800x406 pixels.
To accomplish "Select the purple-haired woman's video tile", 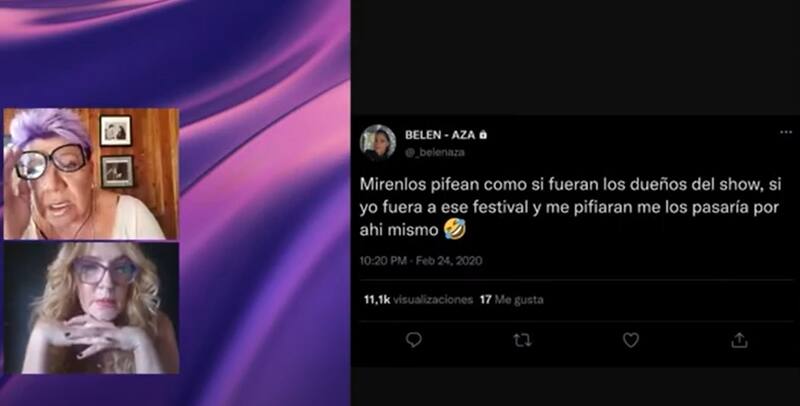I will click(91, 173).
